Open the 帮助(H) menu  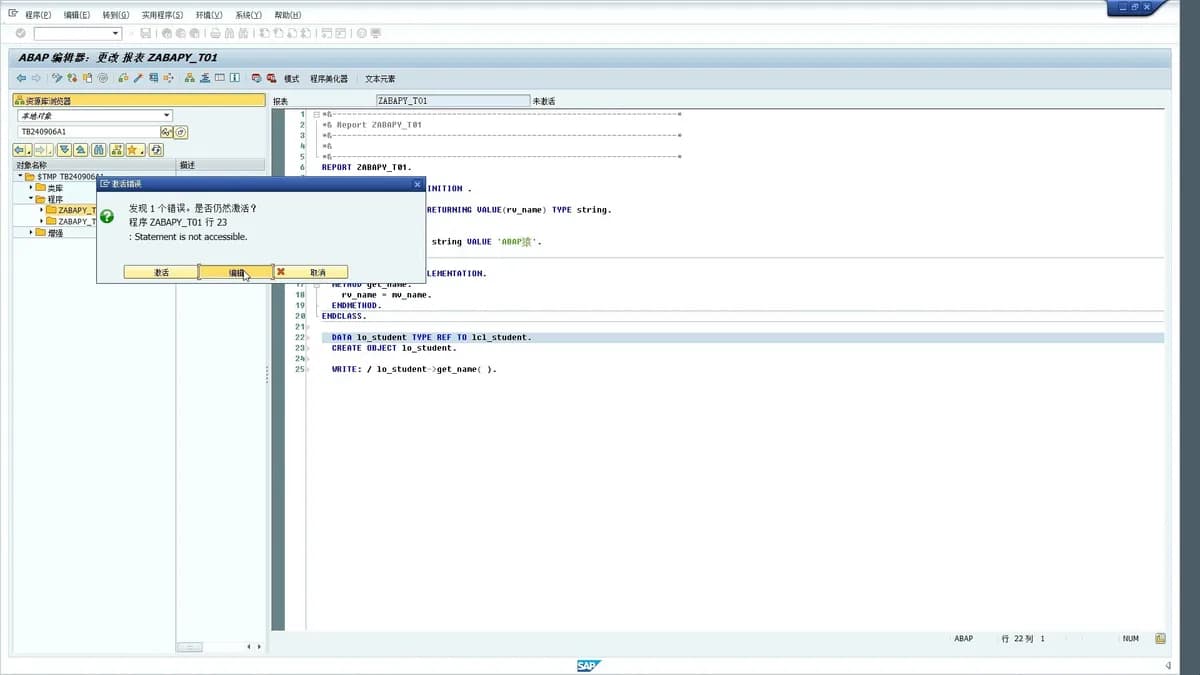click(x=287, y=15)
